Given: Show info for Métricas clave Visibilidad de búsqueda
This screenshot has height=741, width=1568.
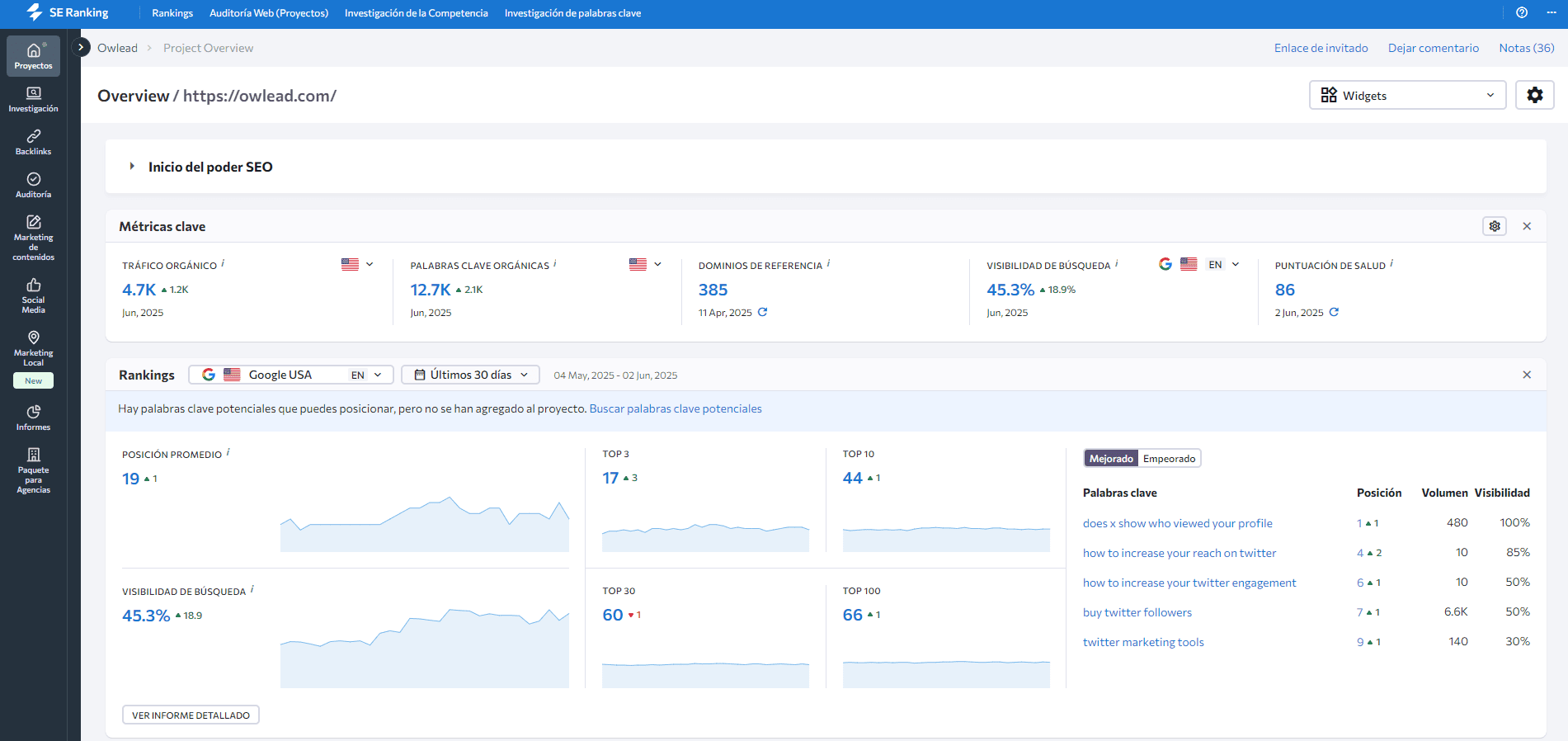Looking at the screenshot, I should pos(1116,263).
